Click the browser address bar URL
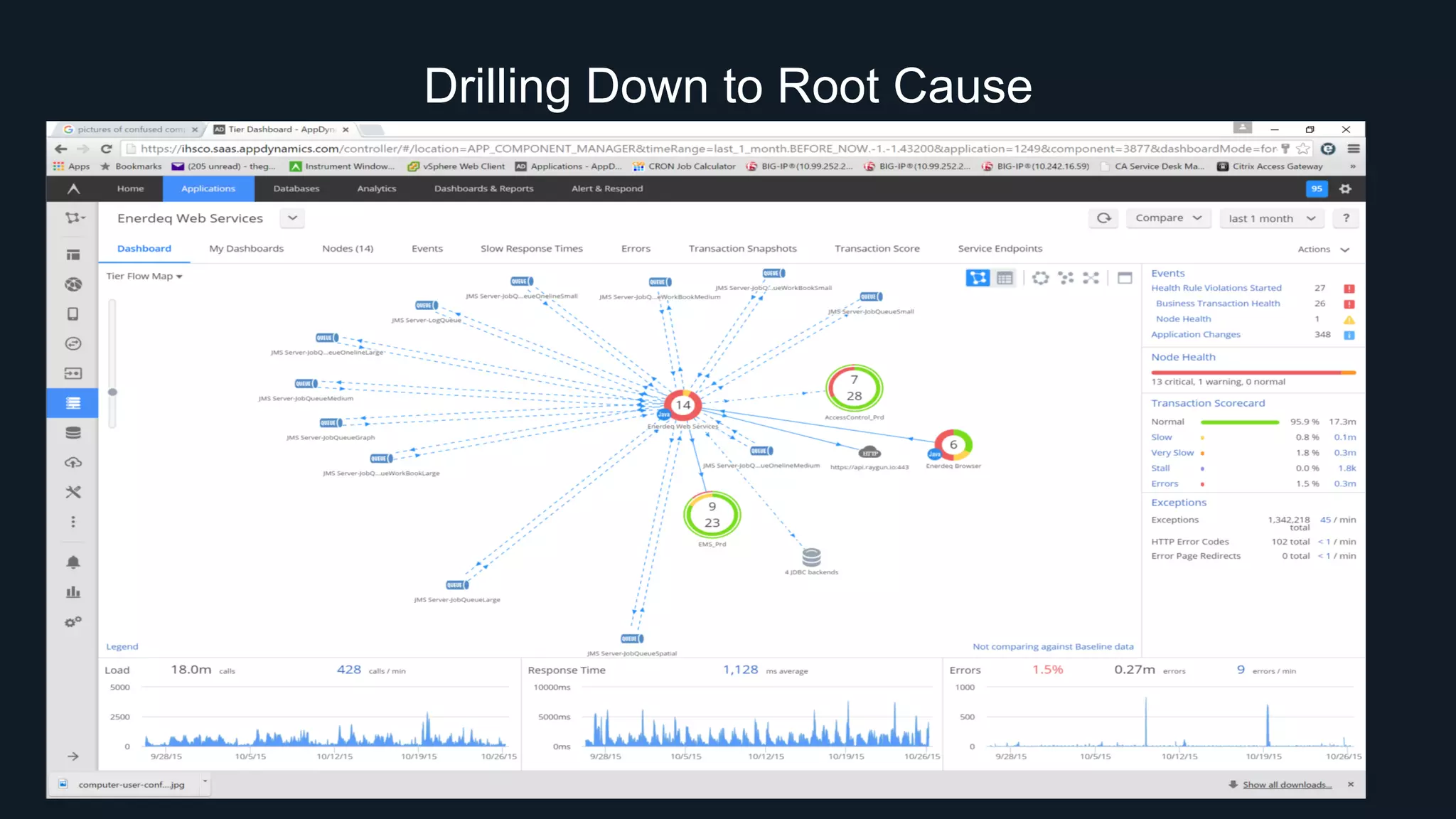Viewport: 1456px width, 819px height. (708, 149)
